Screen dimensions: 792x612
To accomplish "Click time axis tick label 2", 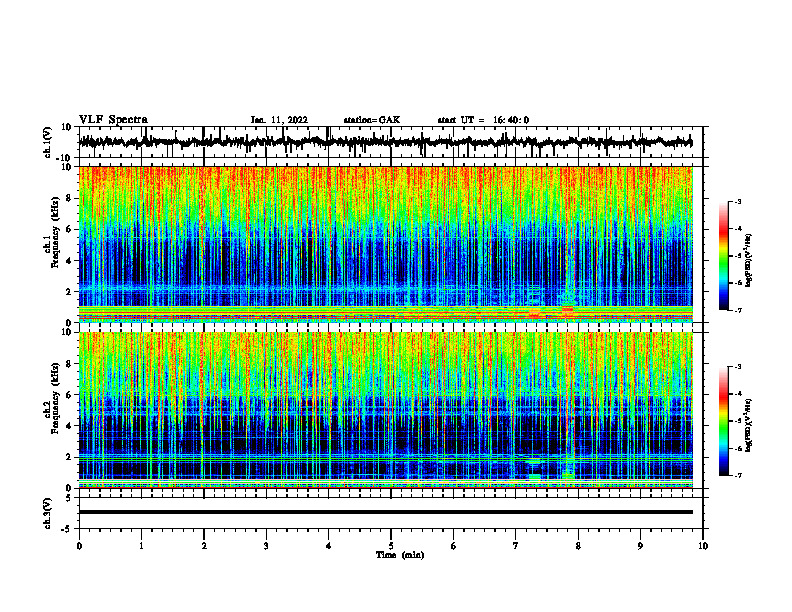I will pyautogui.click(x=204, y=546).
